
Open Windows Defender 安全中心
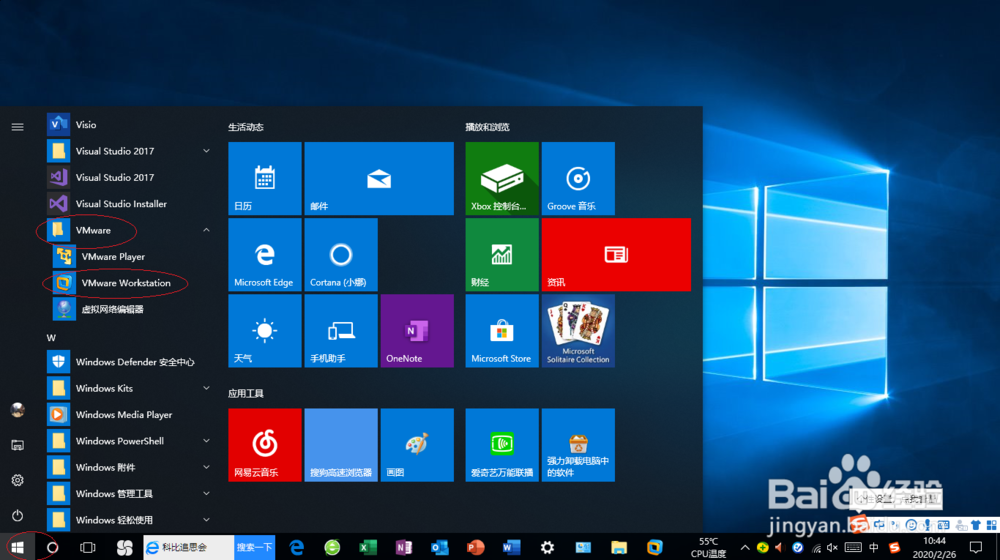pyautogui.click(x=128, y=362)
